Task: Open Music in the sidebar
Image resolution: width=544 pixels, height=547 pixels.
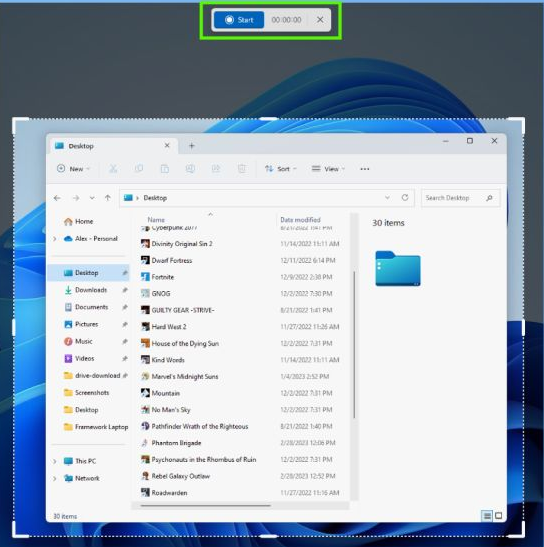Action: (x=79, y=341)
